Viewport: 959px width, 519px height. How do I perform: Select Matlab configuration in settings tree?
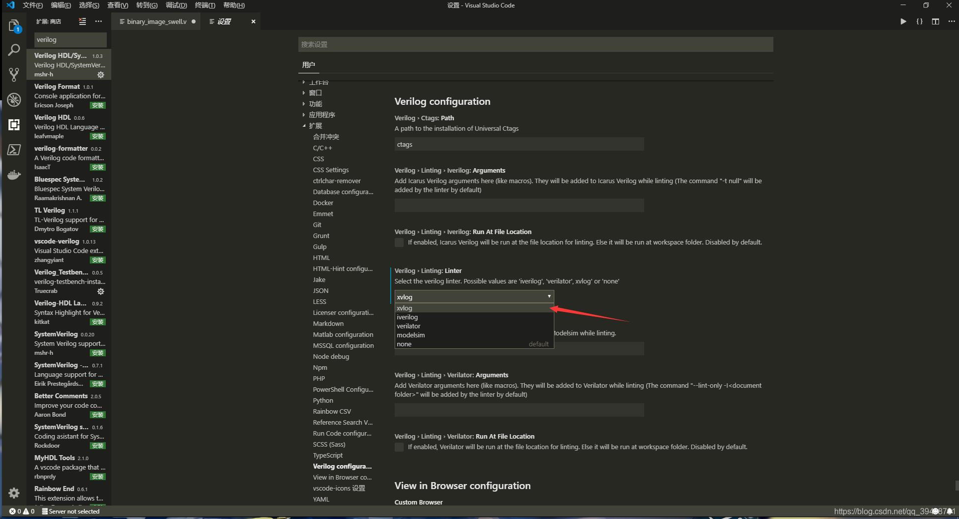point(343,334)
